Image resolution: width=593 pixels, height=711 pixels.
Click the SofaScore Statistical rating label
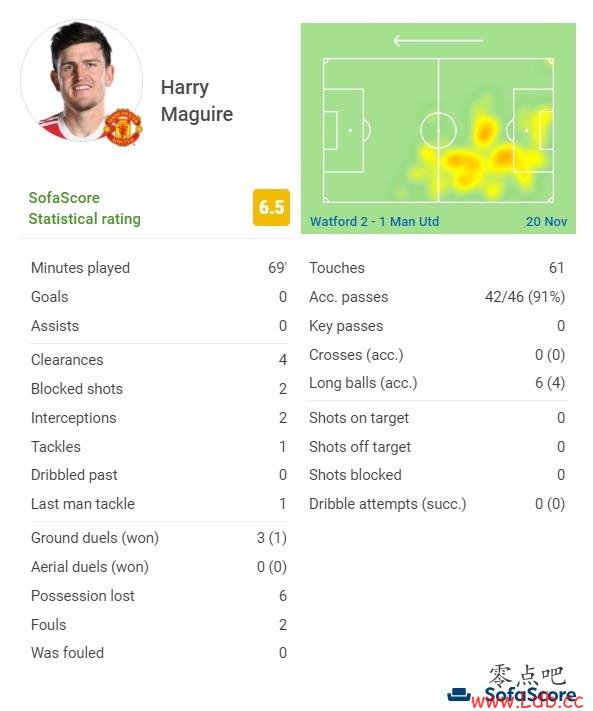click(84, 208)
